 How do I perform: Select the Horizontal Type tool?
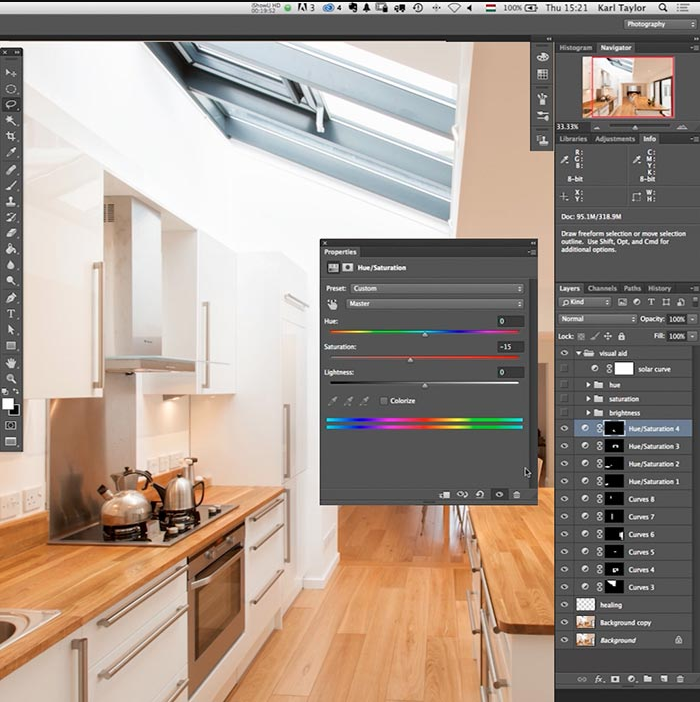11,314
